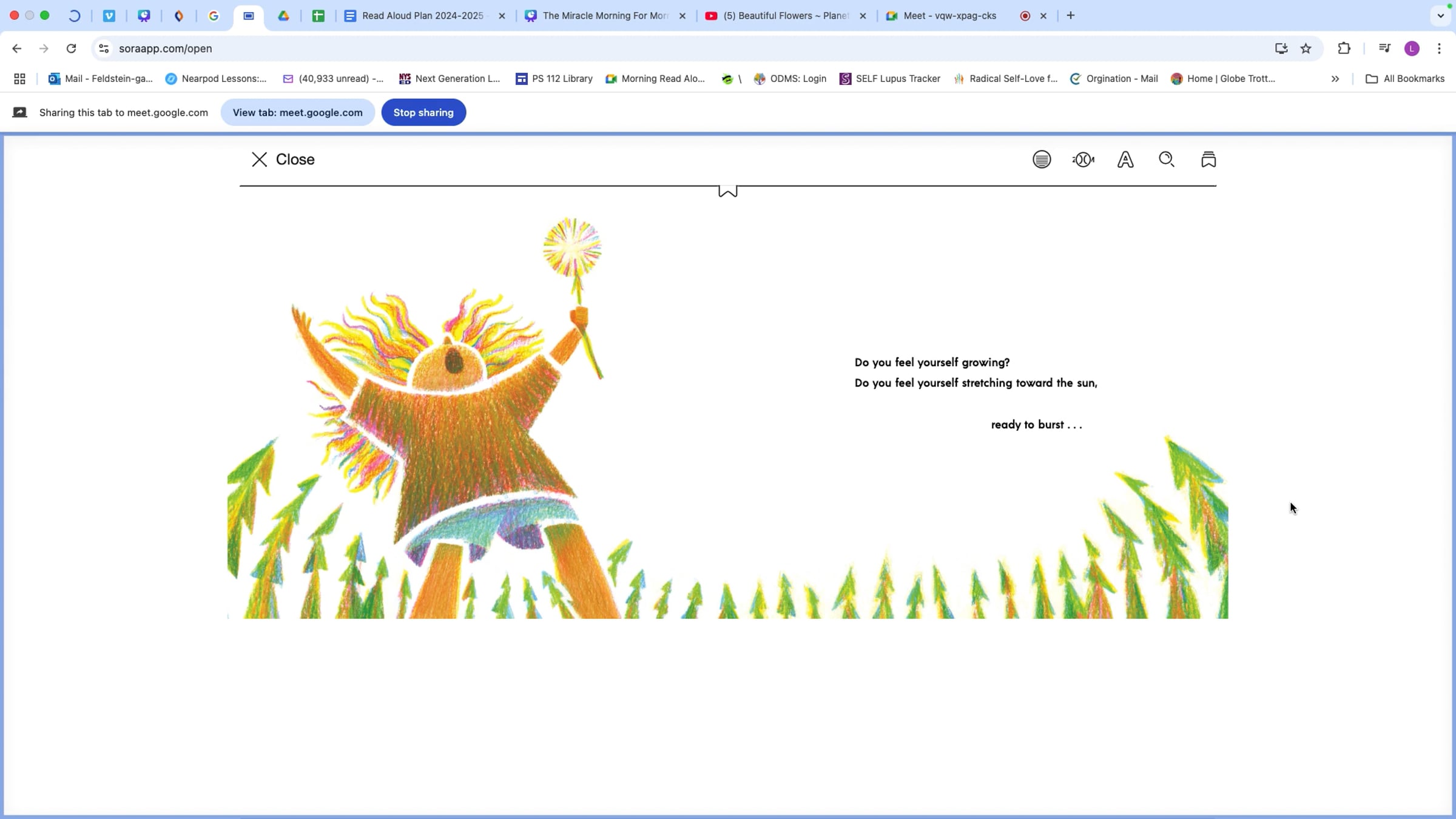Click the text 'Do you feel yourself growing?'
Viewport: 1456px width, 819px height.
(932, 363)
